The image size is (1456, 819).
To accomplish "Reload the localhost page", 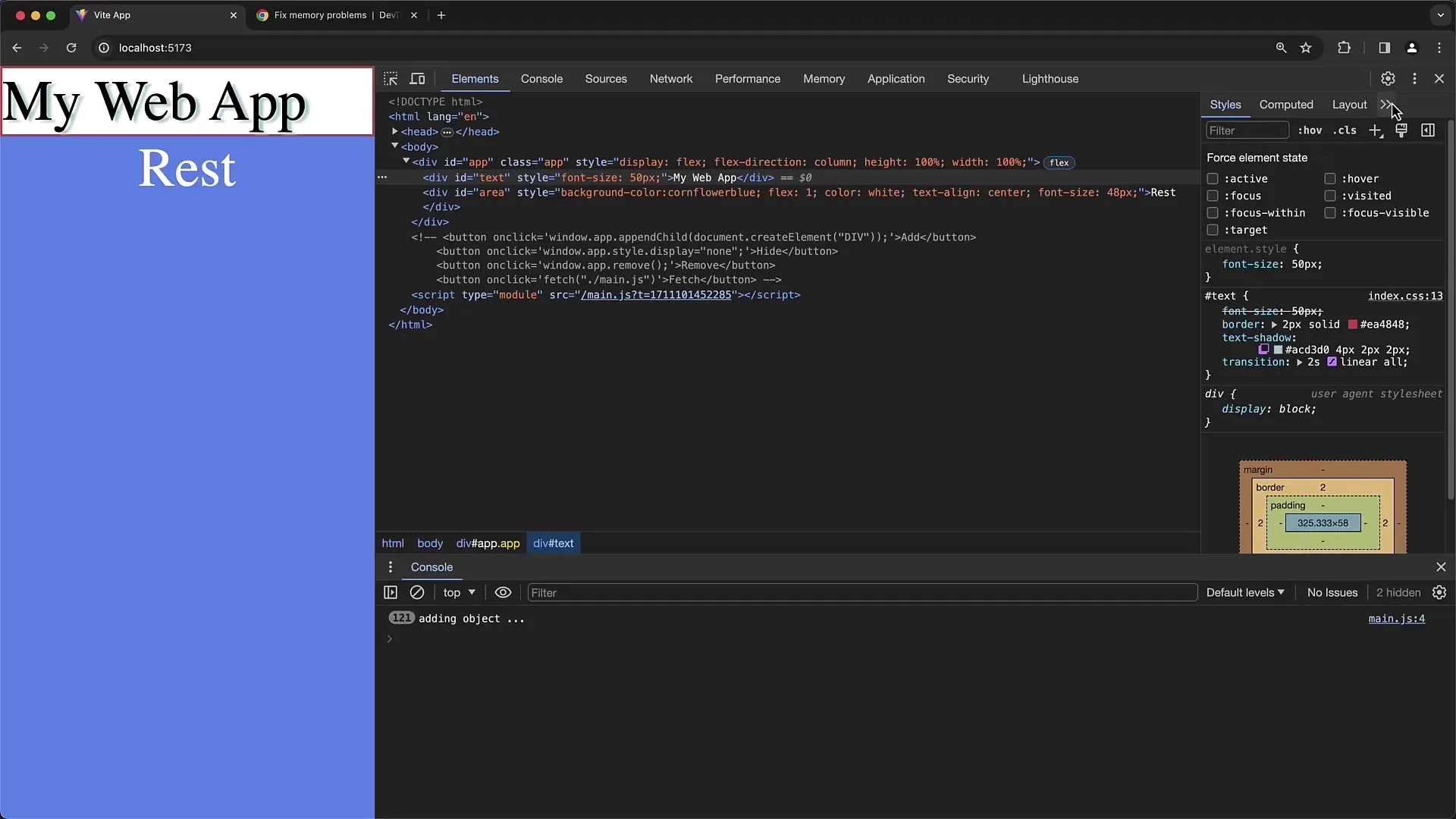I will pyautogui.click(x=71, y=48).
